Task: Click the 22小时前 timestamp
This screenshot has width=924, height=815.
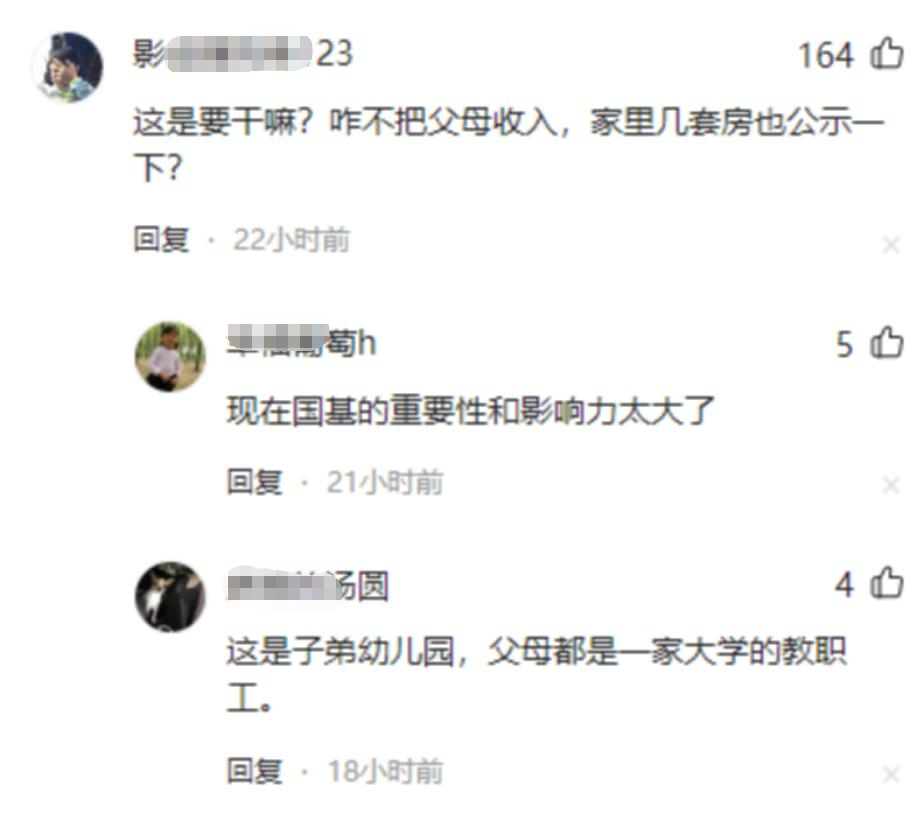Action: (292, 240)
